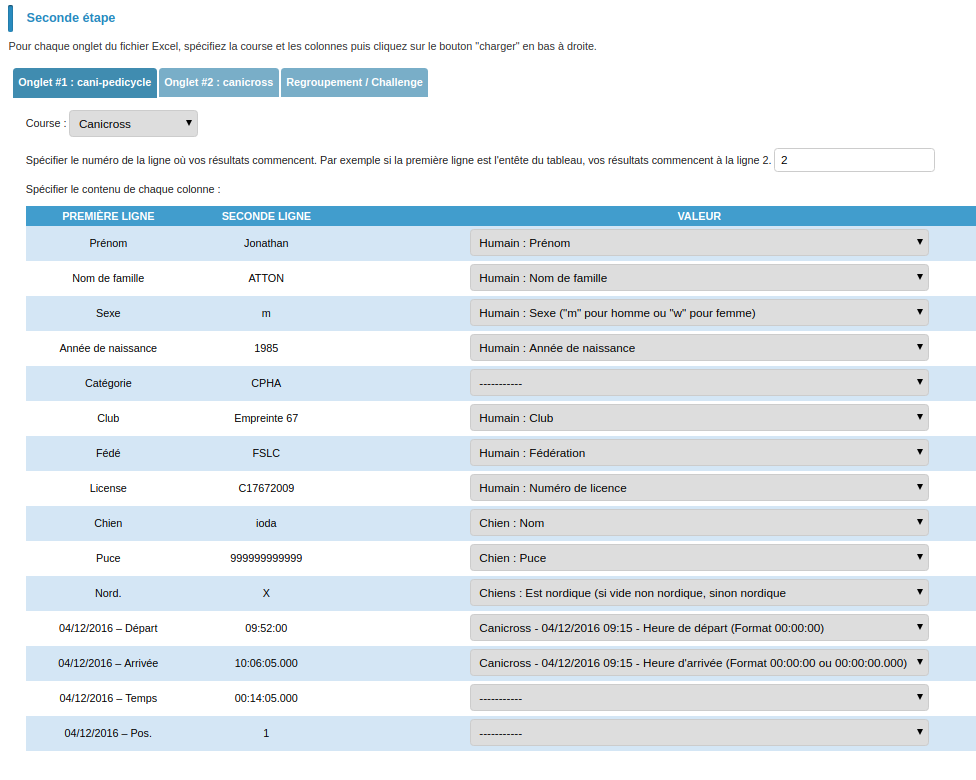Click the Sexe first-line cell
Screen dimensions: 976x780
[x=108, y=313]
